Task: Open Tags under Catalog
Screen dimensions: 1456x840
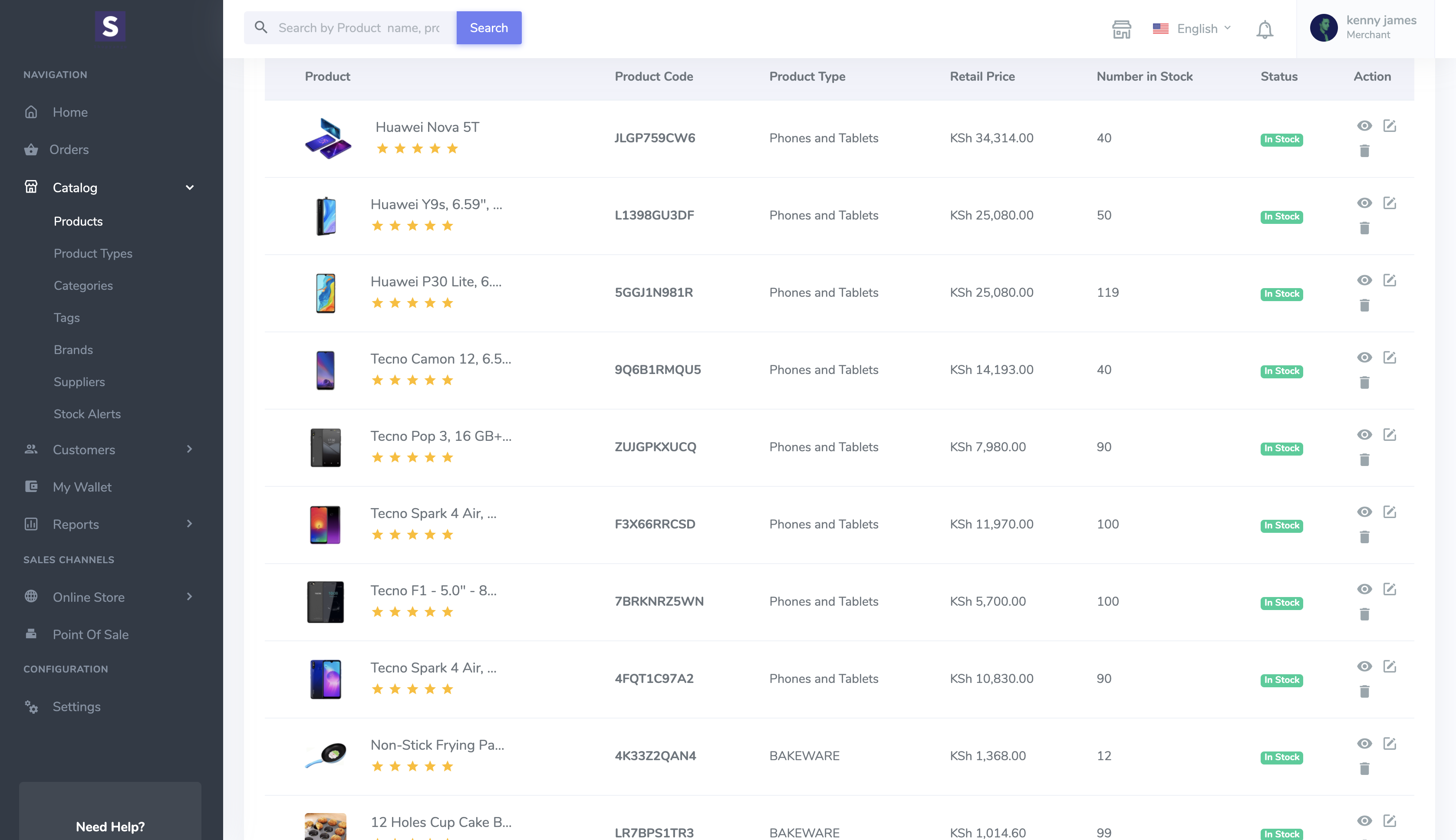Action: (66, 318)
